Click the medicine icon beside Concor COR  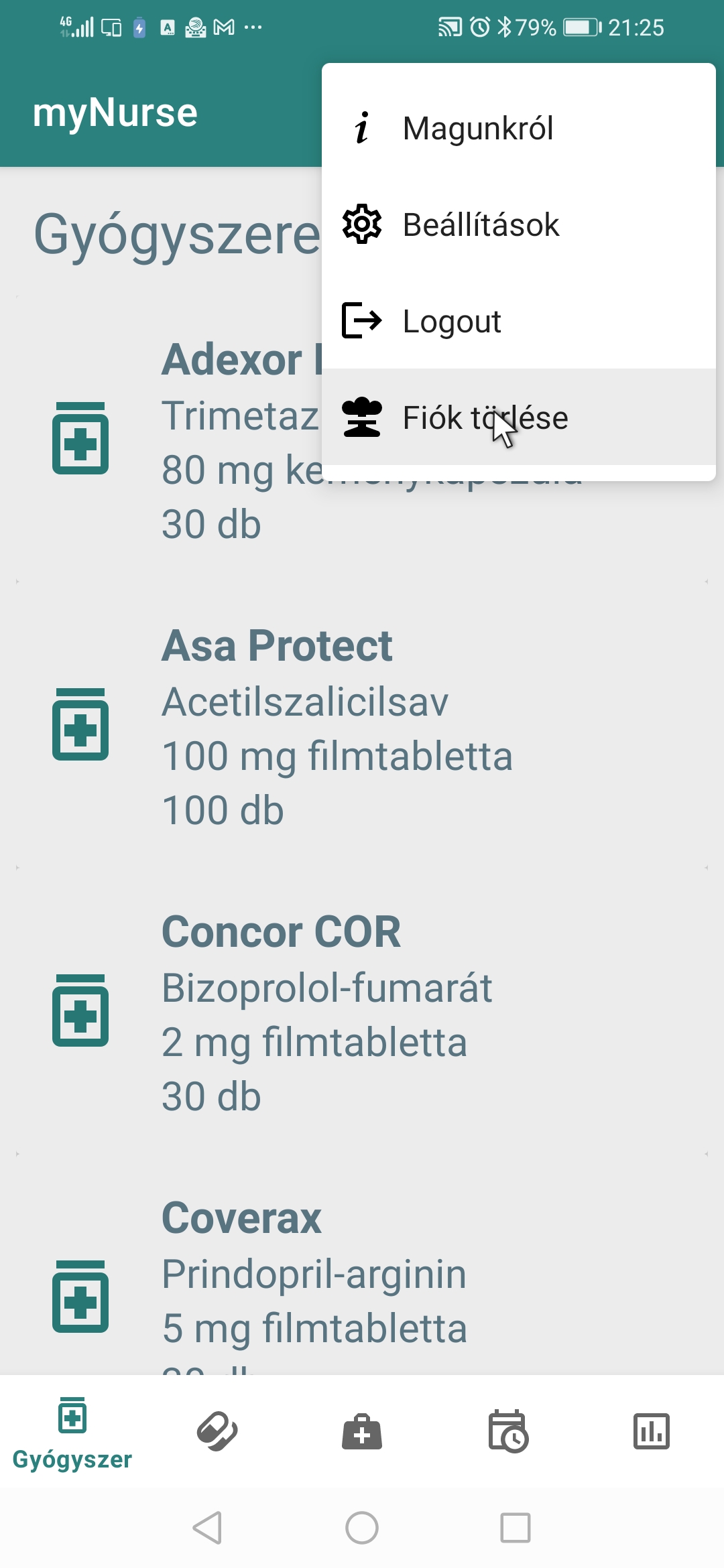(x=80, y=1011)
